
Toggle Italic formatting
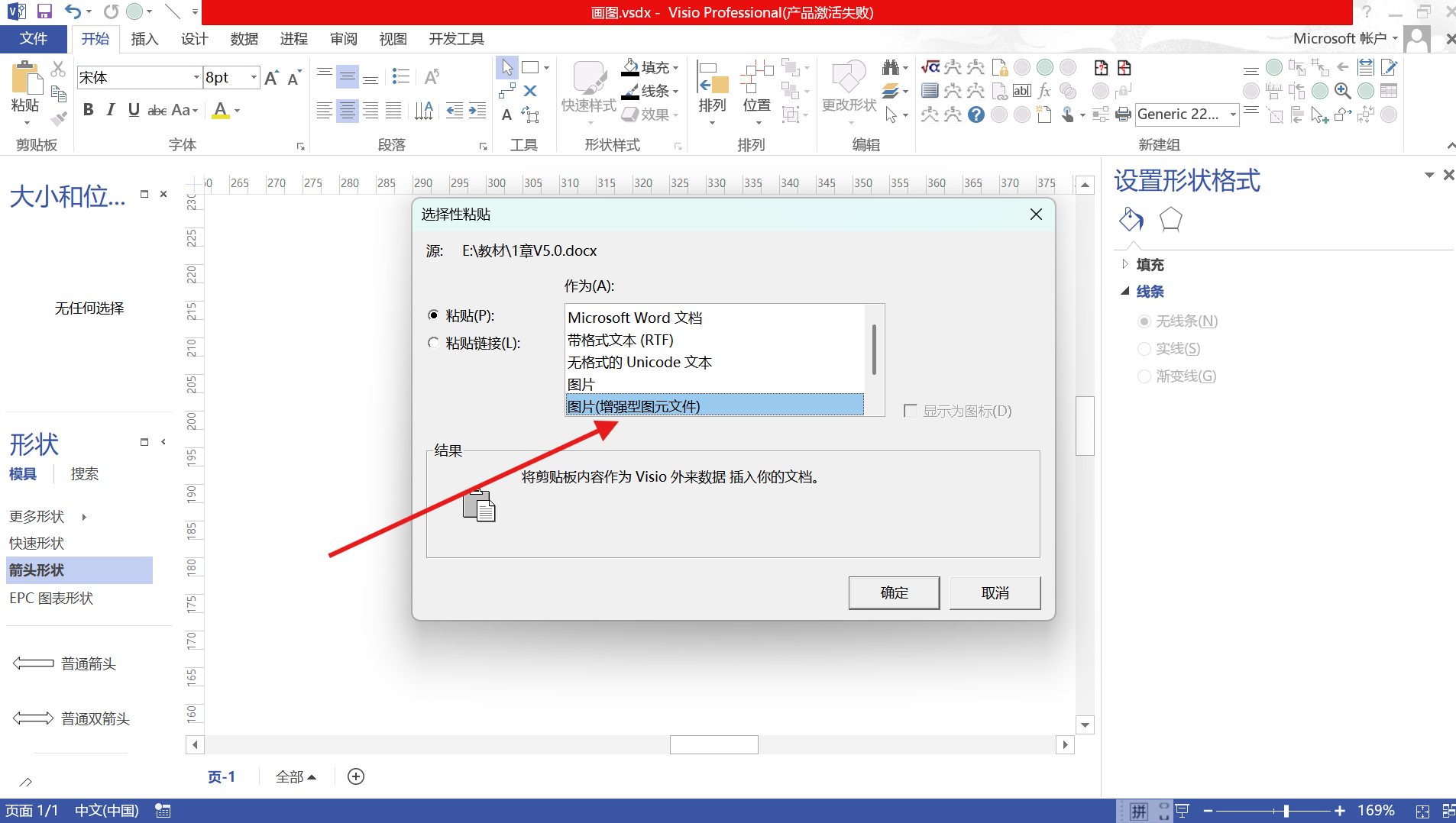[111, 110]
